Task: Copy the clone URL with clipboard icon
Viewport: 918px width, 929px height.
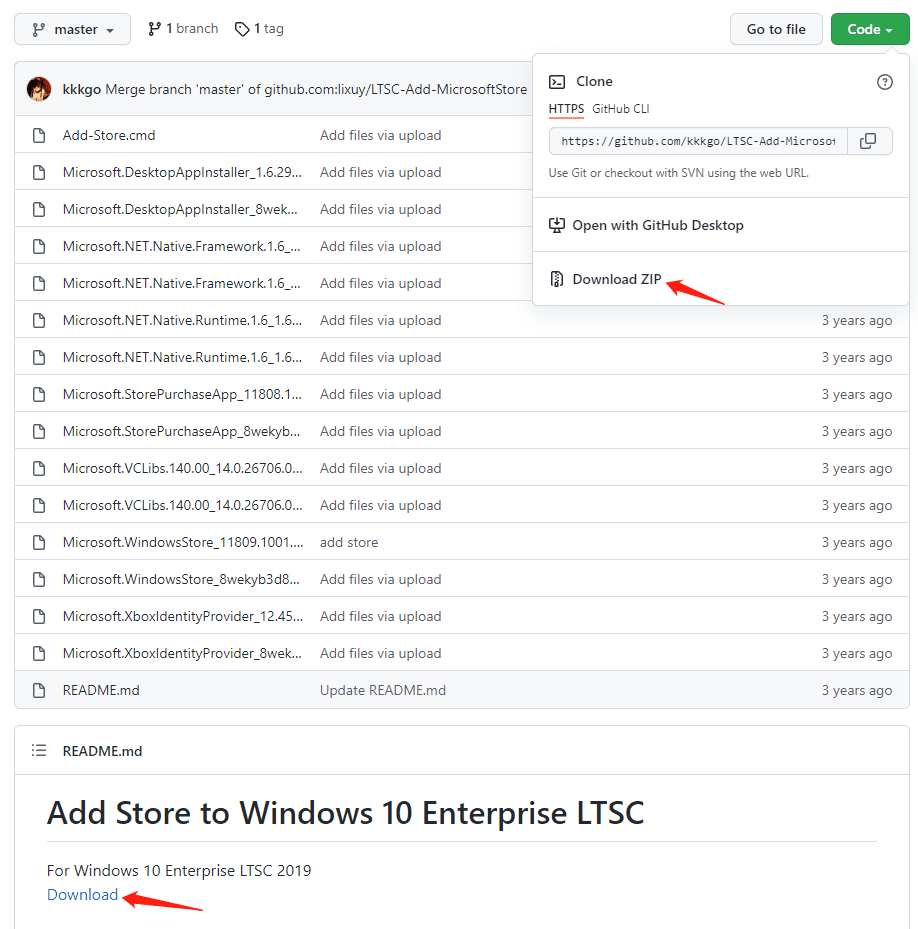Action: (x=869, y=141)
